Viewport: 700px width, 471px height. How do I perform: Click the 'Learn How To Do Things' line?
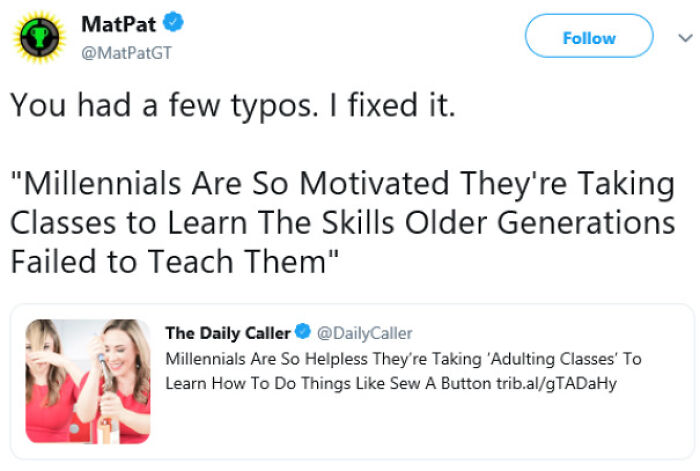[x=391, y=383]
